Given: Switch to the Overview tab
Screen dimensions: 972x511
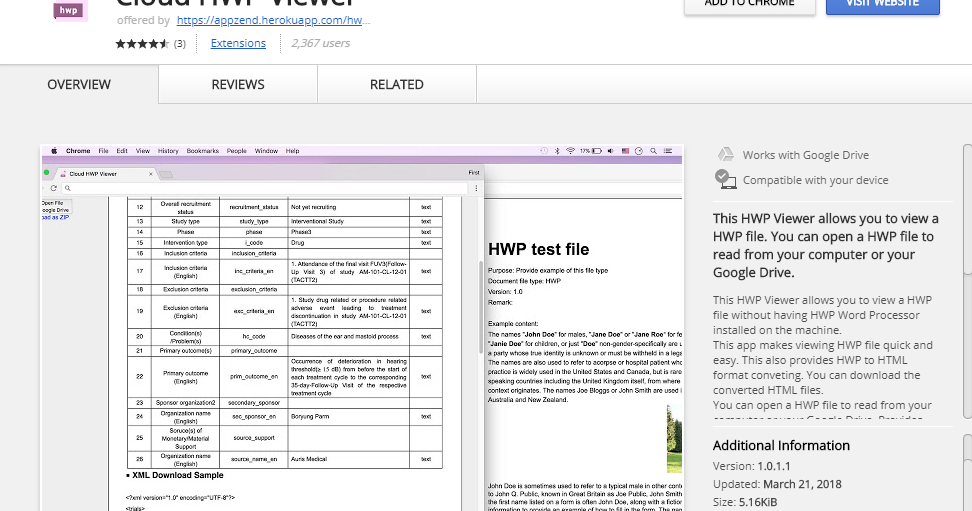Looking at the screenshot, I should [79, 84].
